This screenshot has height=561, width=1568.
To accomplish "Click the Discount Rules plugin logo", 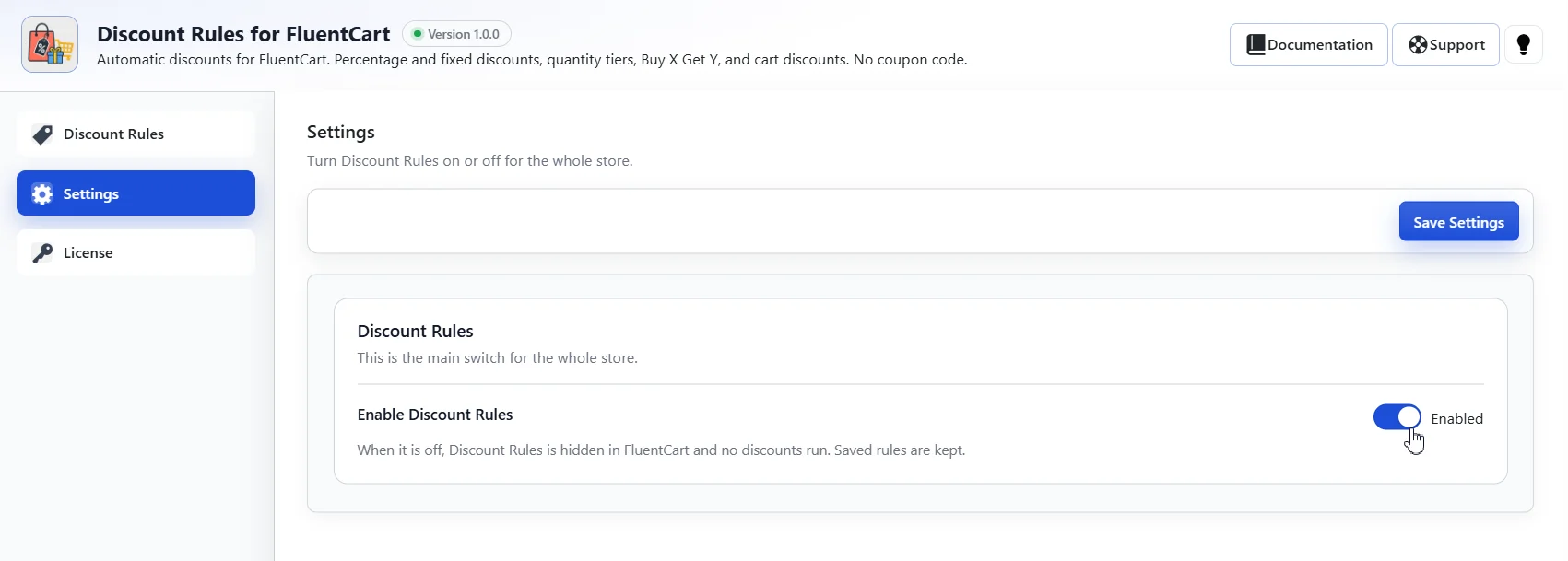I will (x=50, y=44).
